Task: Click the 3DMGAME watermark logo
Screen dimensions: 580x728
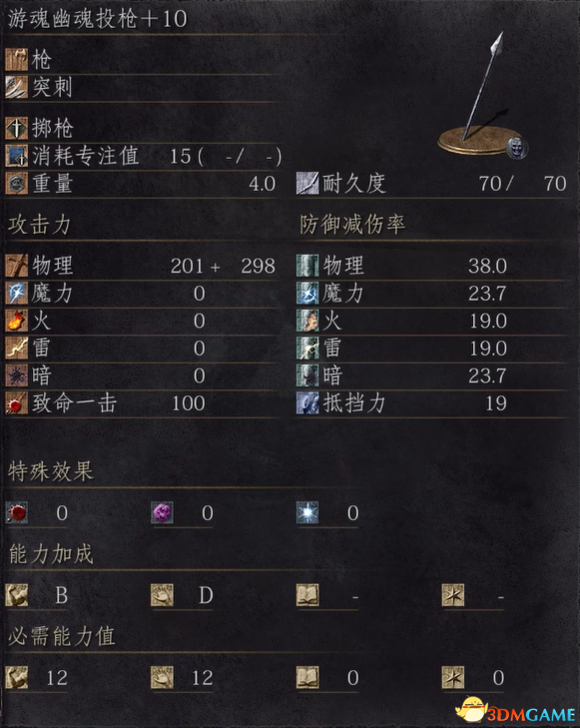Action: [515, 711]
